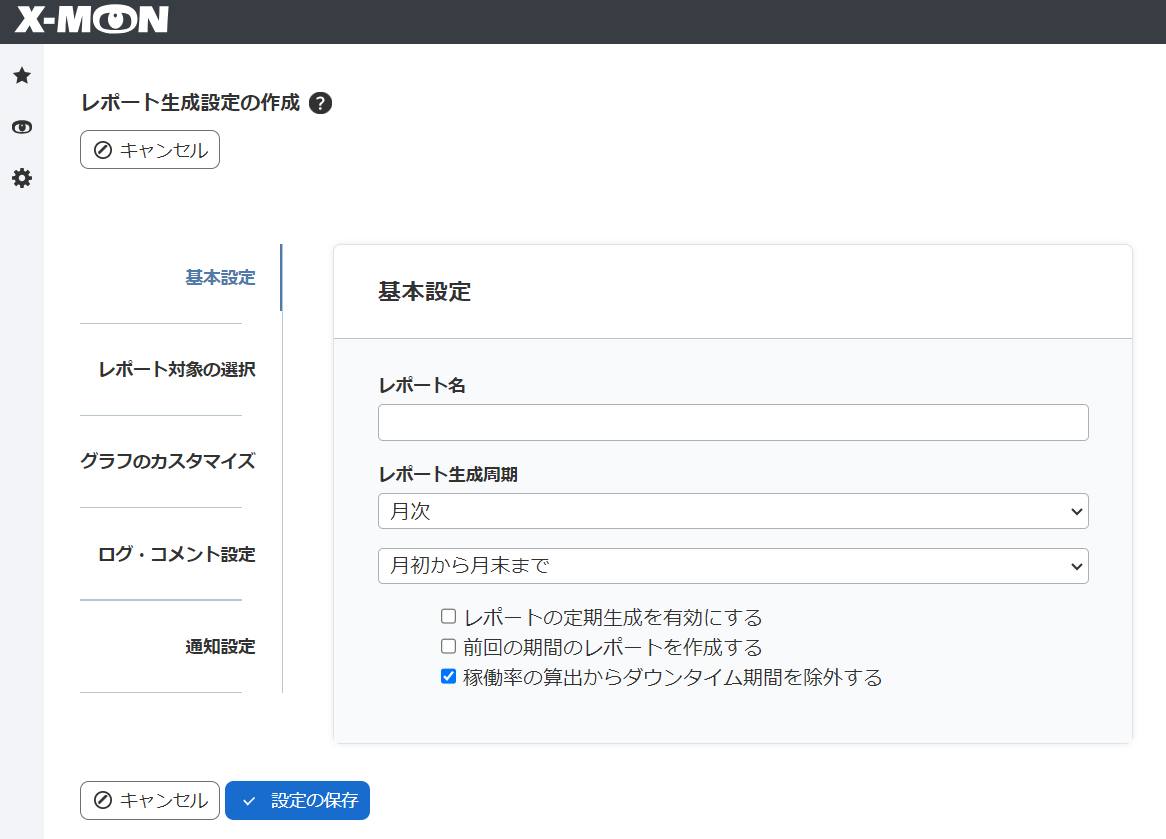
Task: Disable 稼働率の算出からダウンタイム期間を除外する
Action: point(447,677)
